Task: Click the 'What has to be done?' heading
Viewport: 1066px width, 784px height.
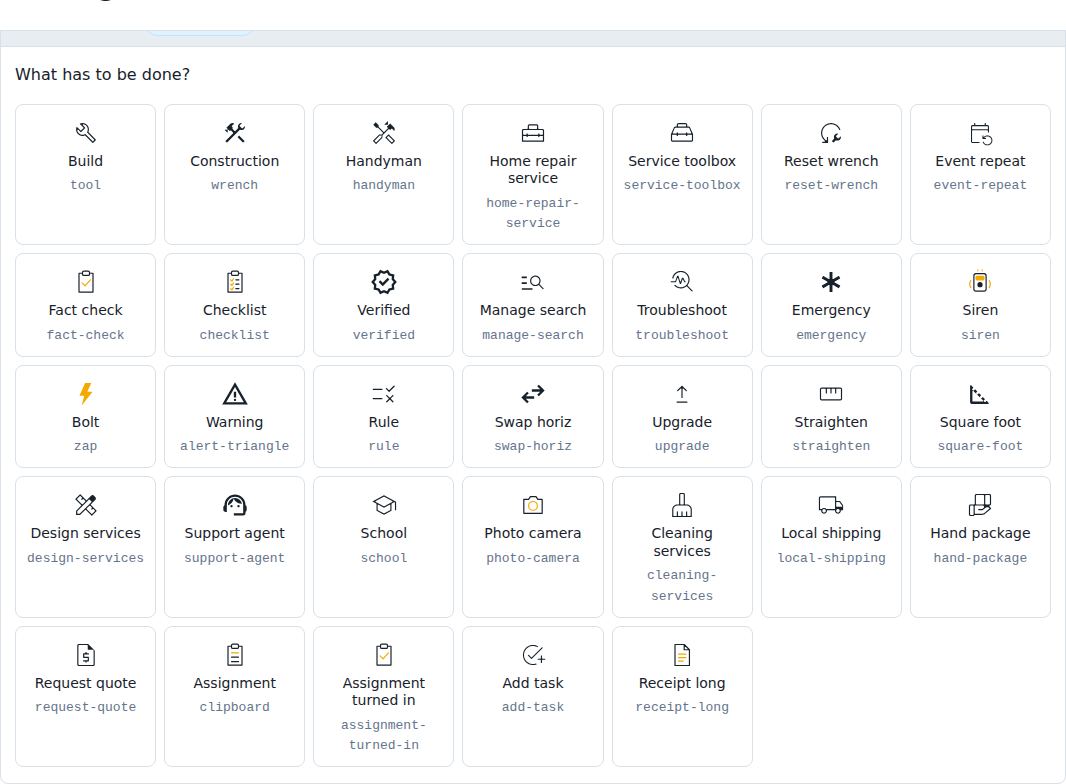Action: (x=103, y=74)
